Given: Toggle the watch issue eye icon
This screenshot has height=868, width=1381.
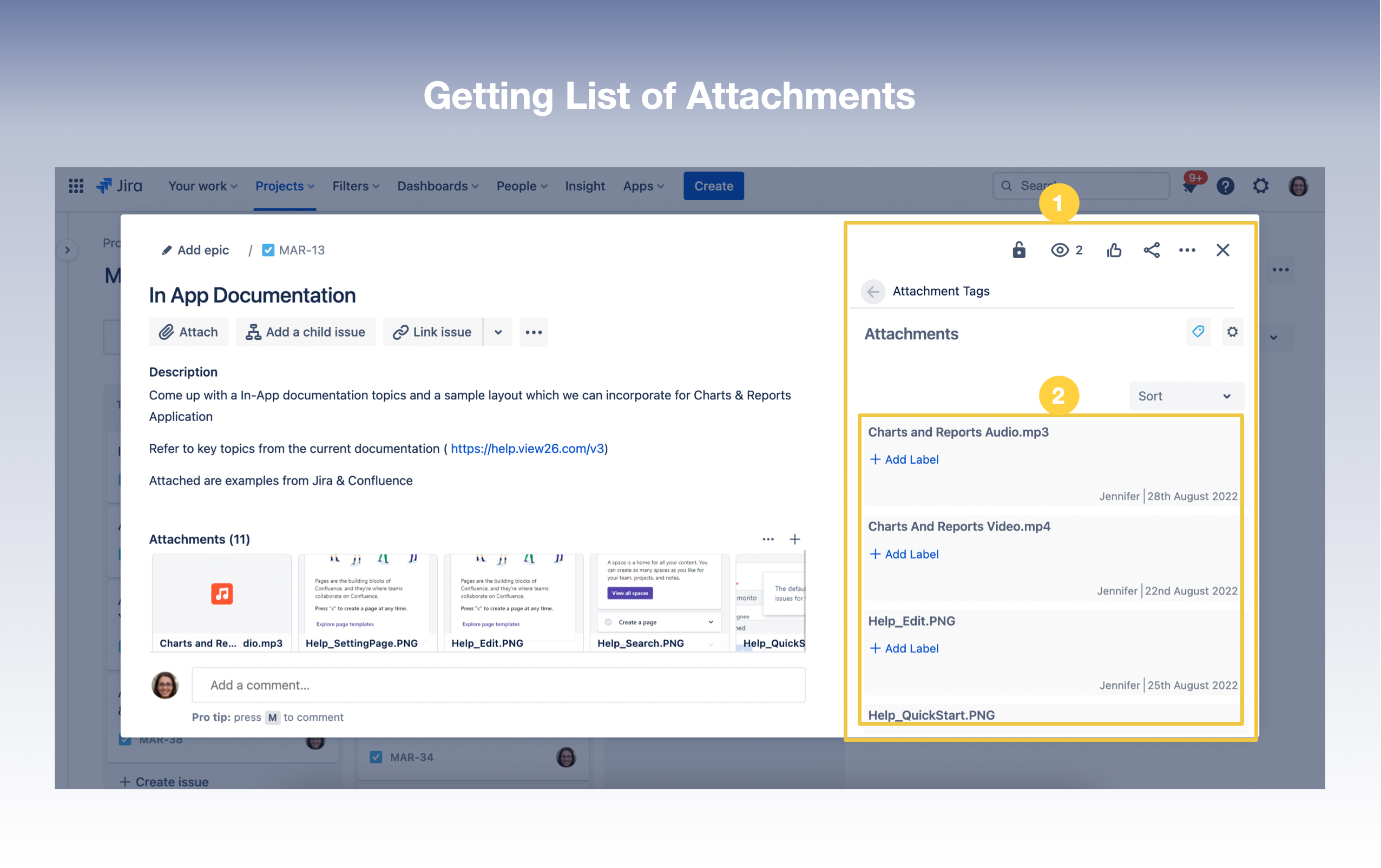Looking at the screenshot, I should pos(1060,250).
